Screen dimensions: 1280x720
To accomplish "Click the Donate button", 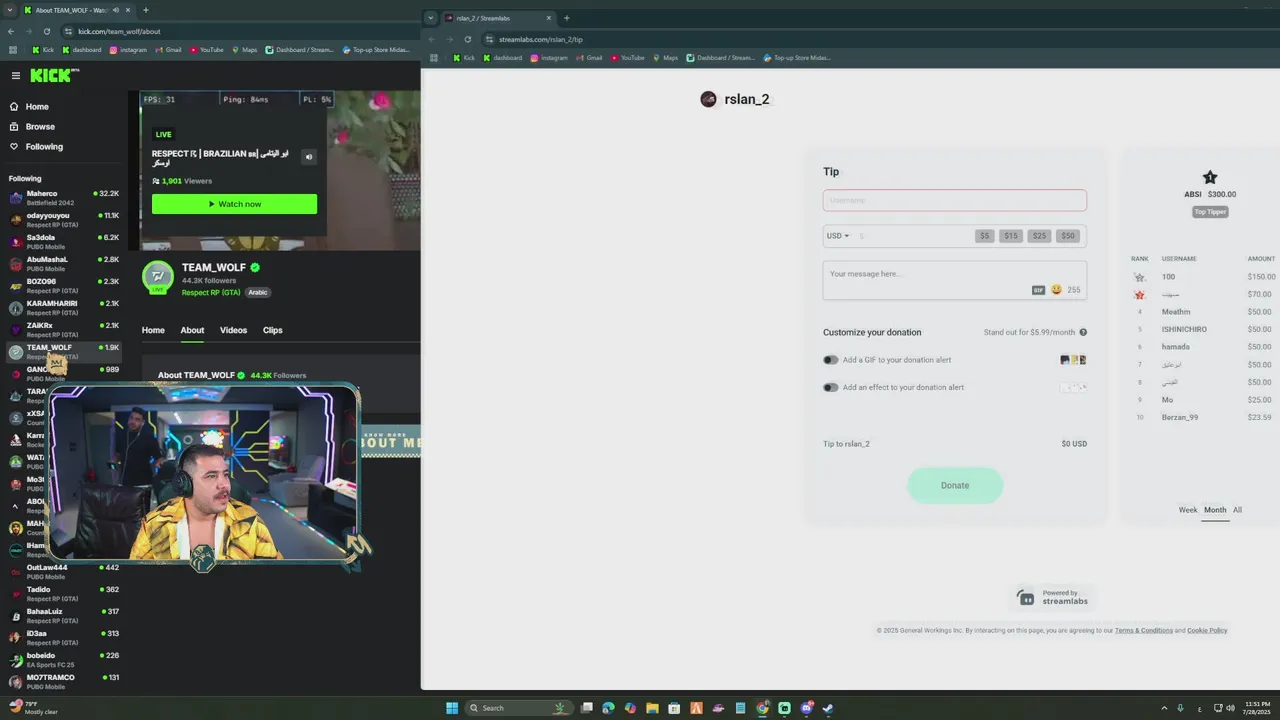I will point(955,485).
